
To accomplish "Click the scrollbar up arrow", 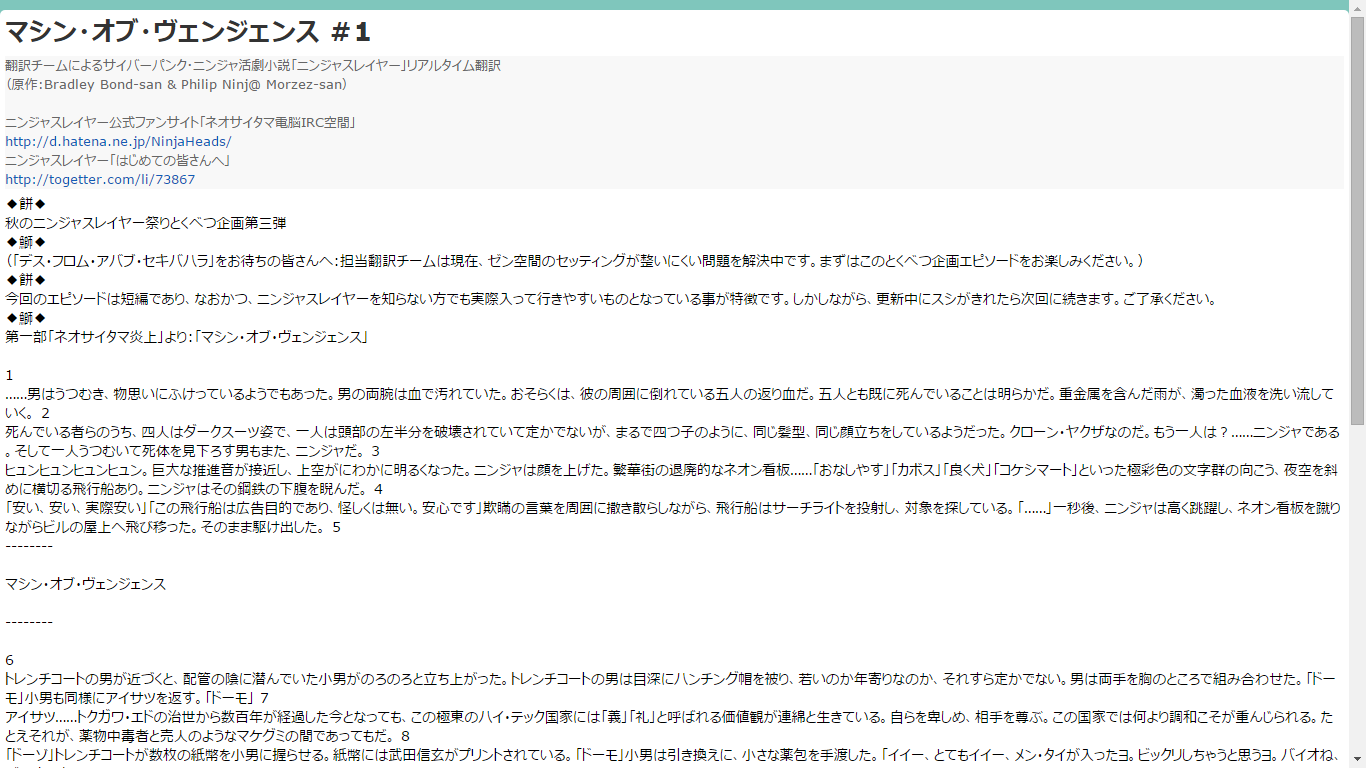I will (x=1358, y=9).
